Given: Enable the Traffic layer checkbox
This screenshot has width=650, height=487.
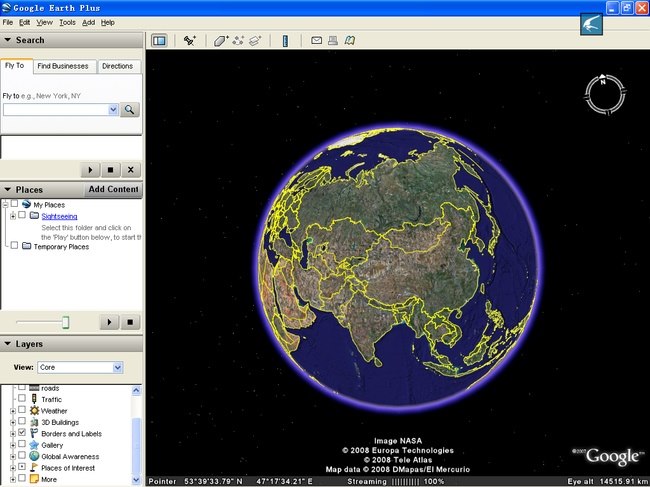Looking at the screenshot, I should point(22,398).
